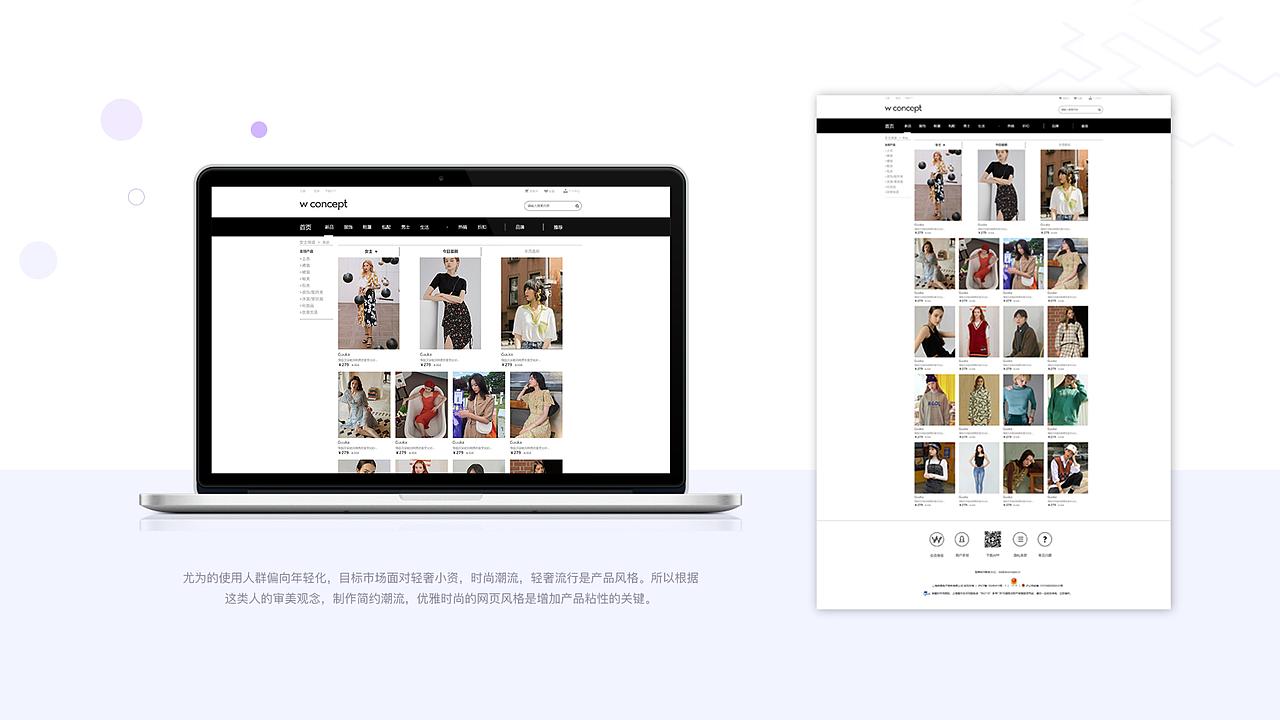The height and width of the screenshot is (720, 1280).
Task: Open the black overall dress with cap photo
Action: tap(934, 468)
